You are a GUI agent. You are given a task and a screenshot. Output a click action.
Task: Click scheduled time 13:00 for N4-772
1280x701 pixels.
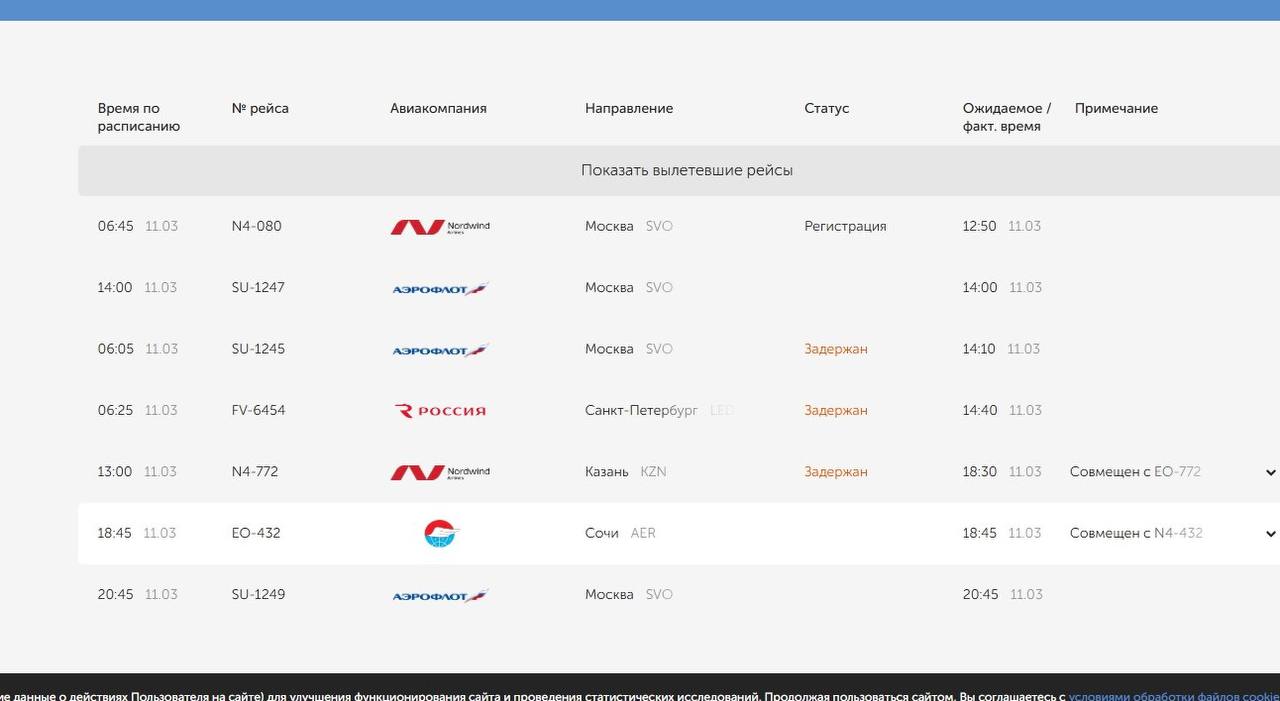(x=115, y=471)
